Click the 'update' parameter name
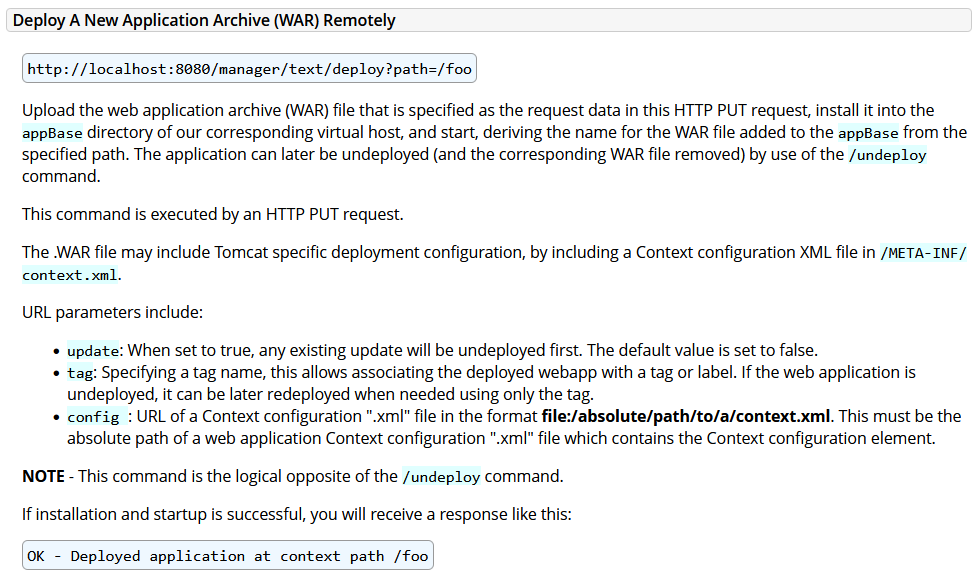The height and width of the screenshot is (579, 979). [93, 351]
